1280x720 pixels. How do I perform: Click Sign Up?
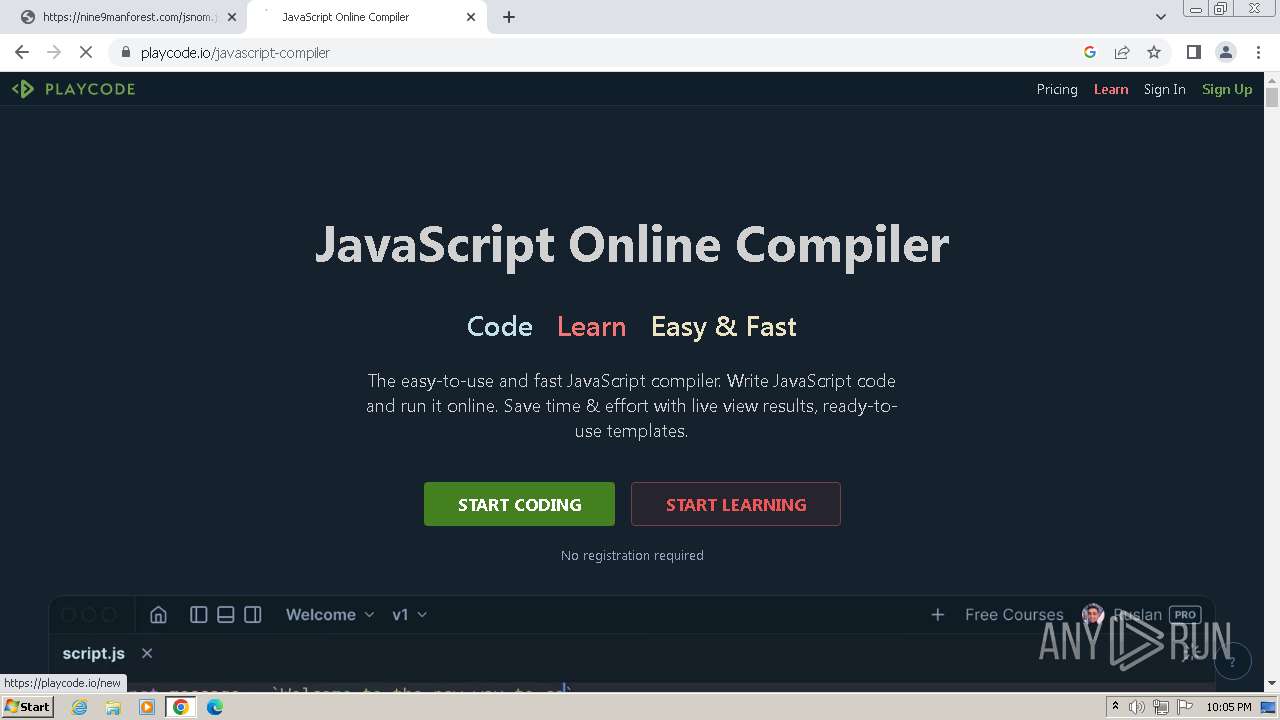[1227, 89]
